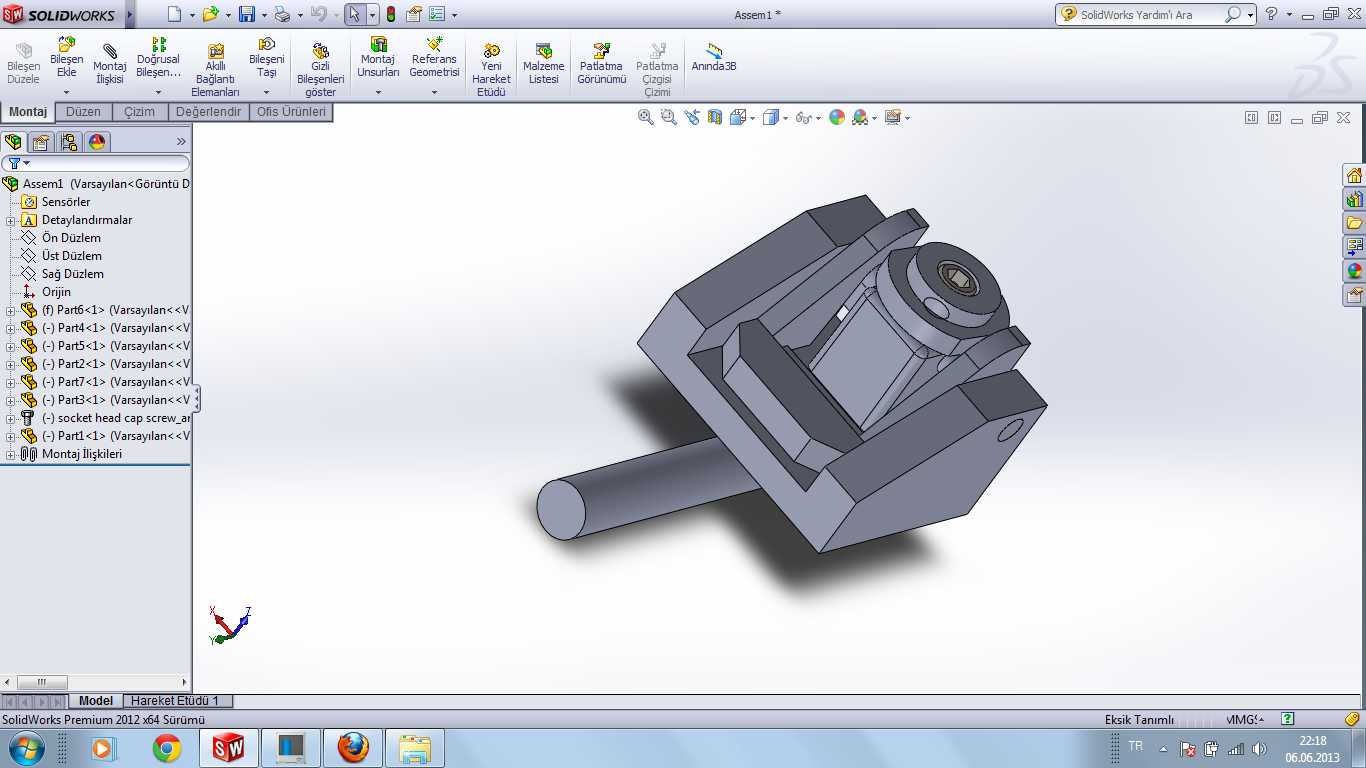
Task: Select the Montaj İlişkisi (mate) paperclip tool
Action: point(110,50)
